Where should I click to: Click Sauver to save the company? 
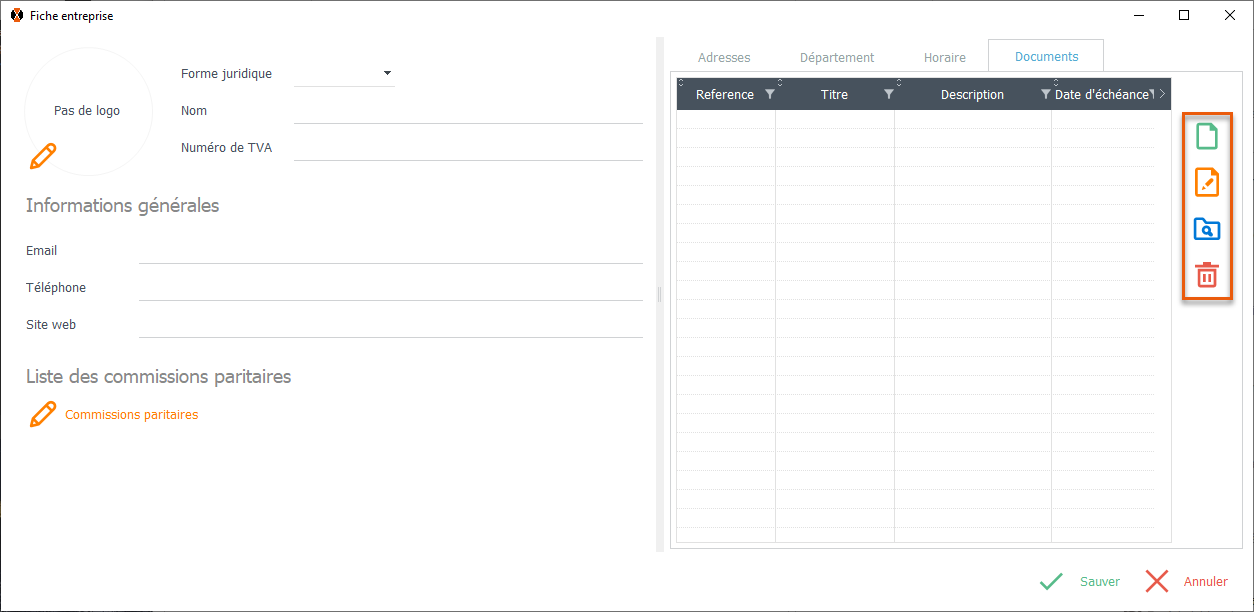click(1080, 582)
